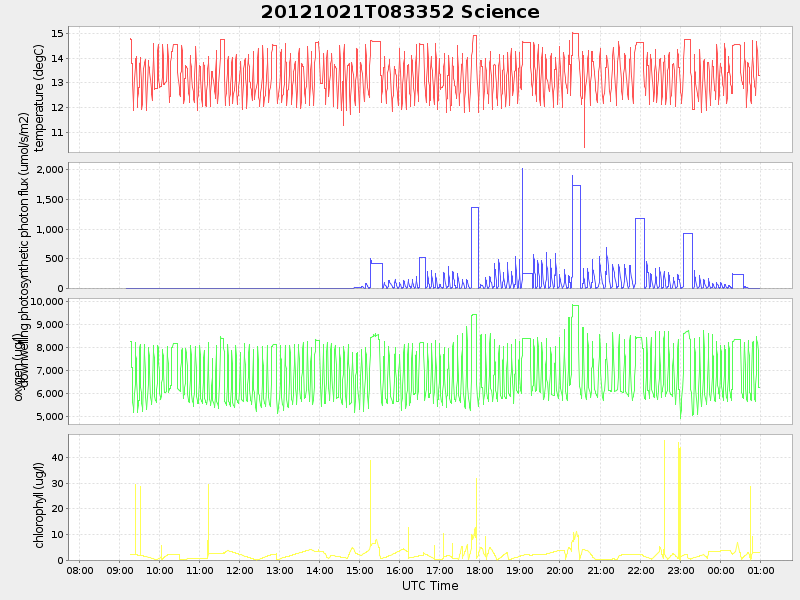Image resolution: width=800 pixels, height=600 pixels.
Task: Click the 18:00 time tick label
Action: 480,570
